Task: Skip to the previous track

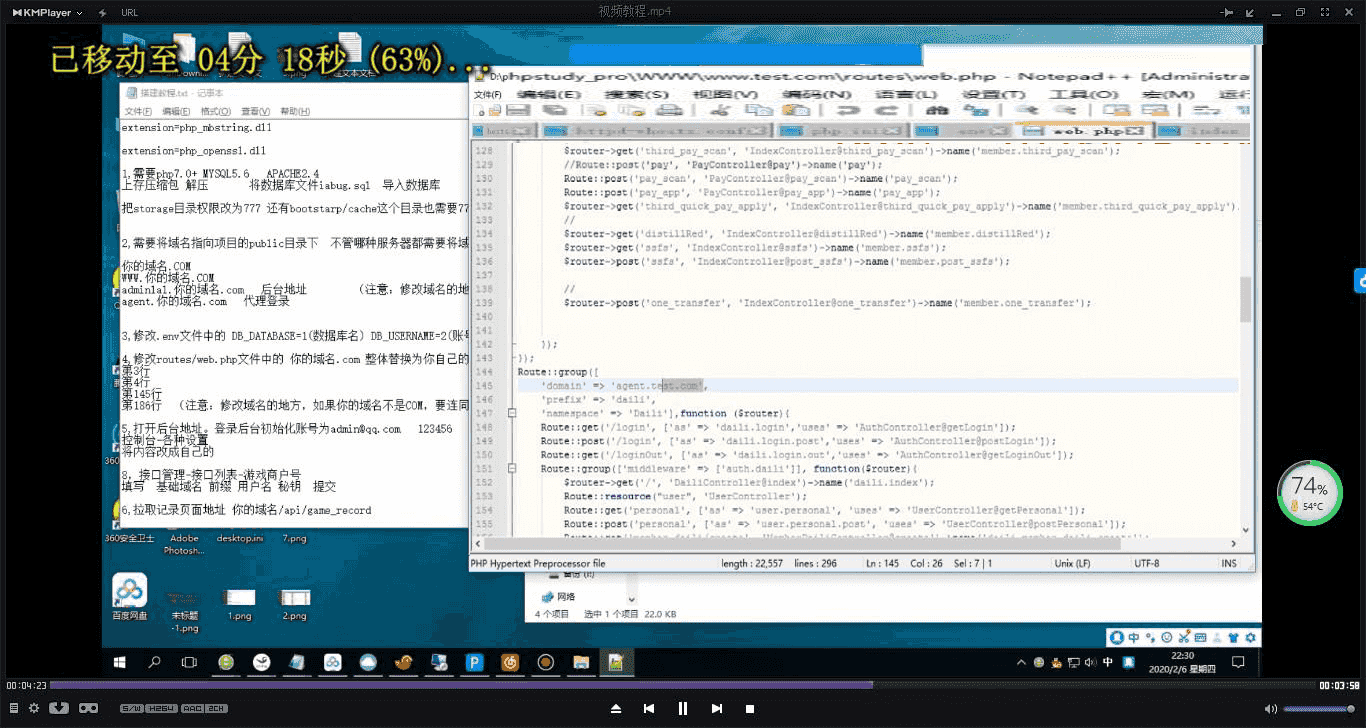Action: point(649,708)
